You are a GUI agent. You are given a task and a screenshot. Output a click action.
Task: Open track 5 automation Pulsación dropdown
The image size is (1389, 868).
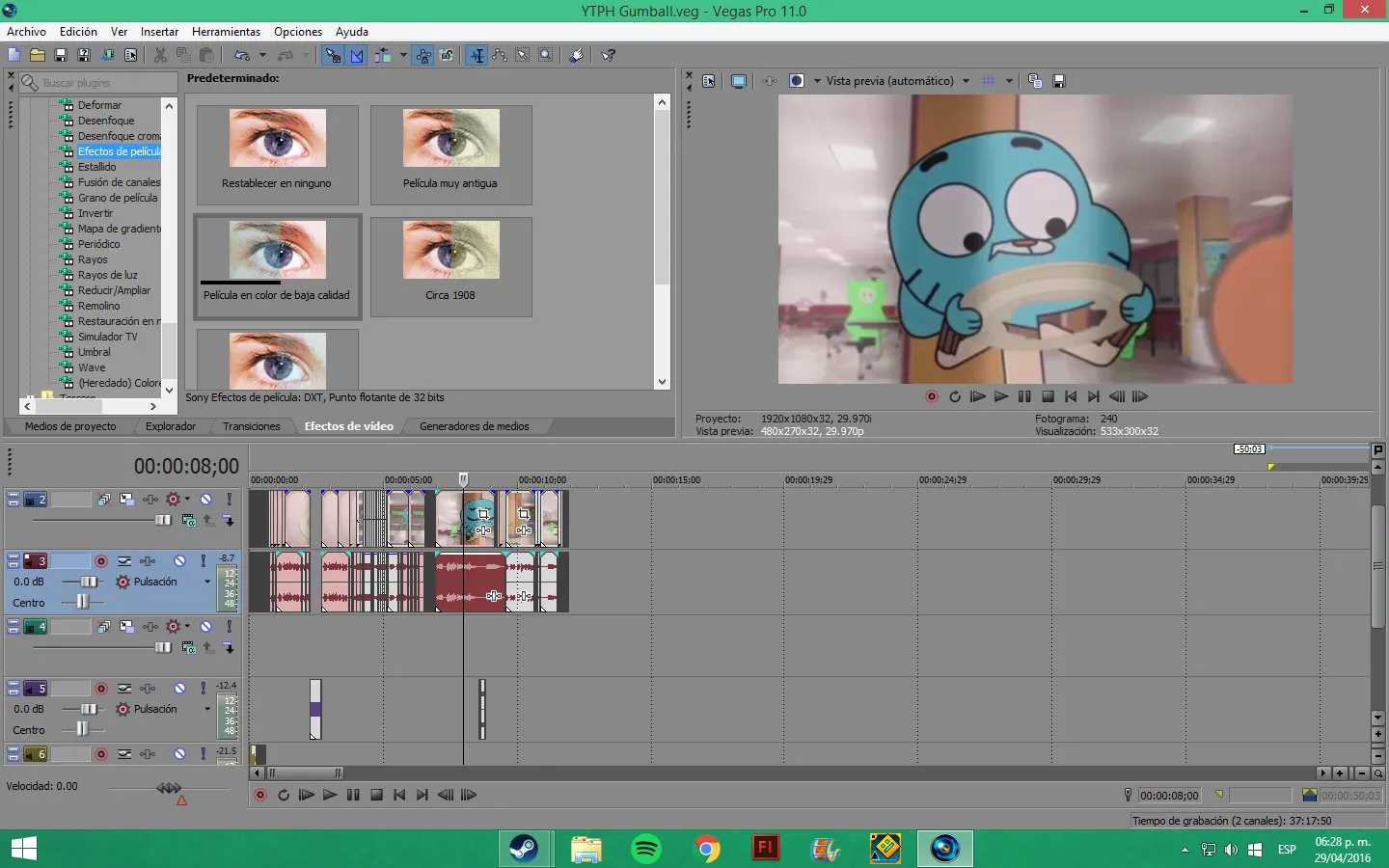(x=207, y=709)
